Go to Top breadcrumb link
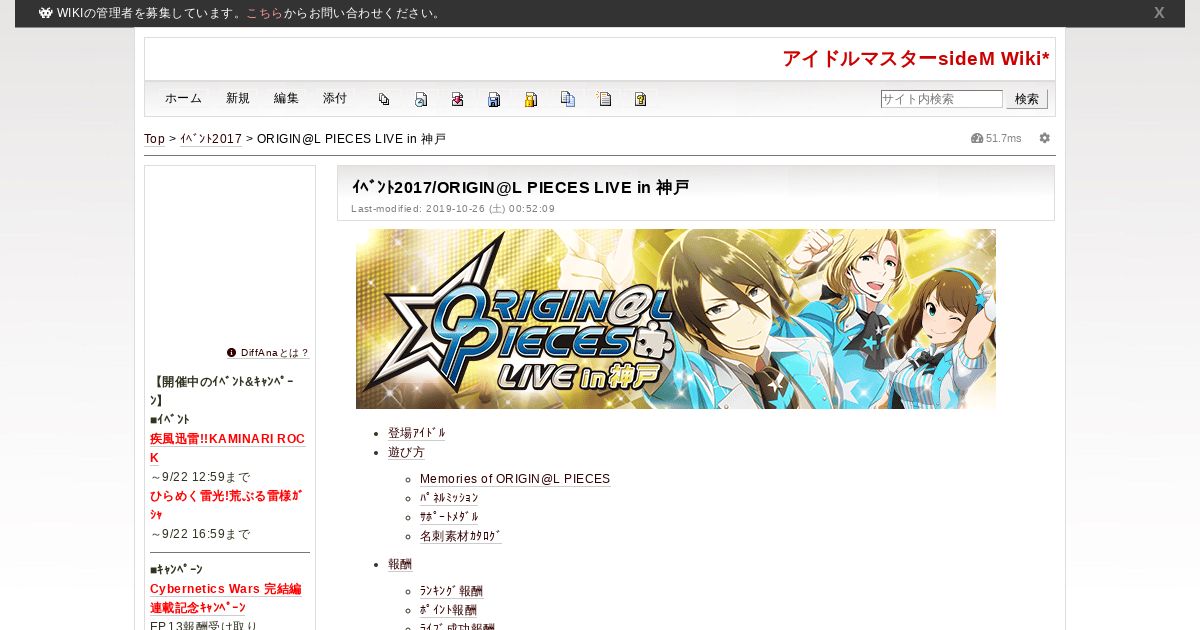This screenshot has width=1200, height=630. click(x=155, y=139)
